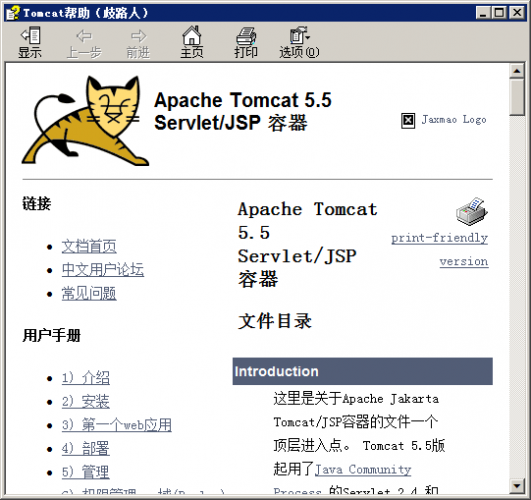Viewport: 531px width, 500px height.
Task: Click the scrollbar down arrow
Action: click(517, 486)
